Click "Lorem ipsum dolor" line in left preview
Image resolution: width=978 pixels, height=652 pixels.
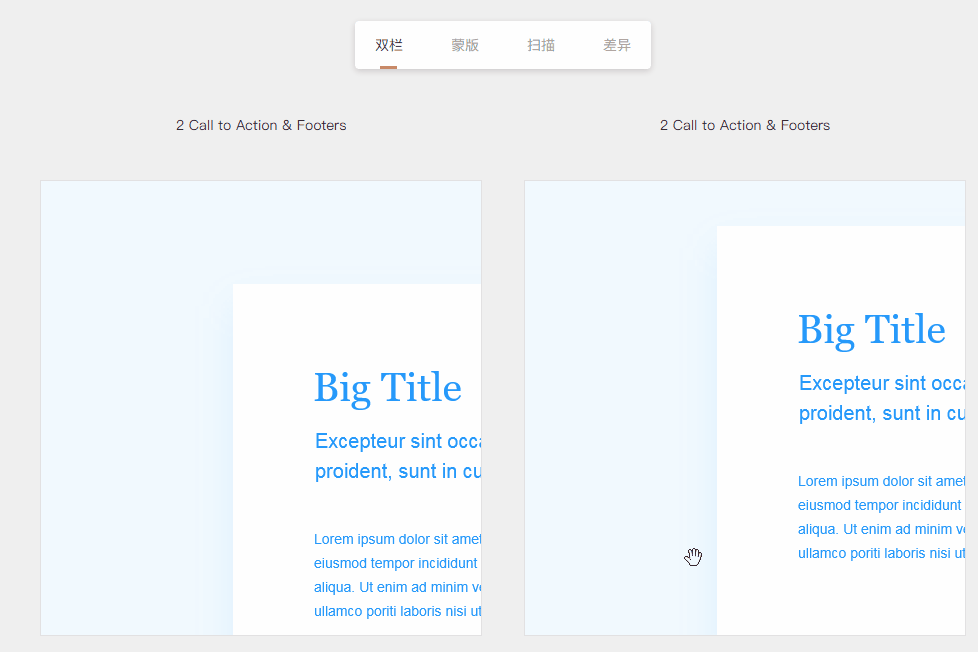pyautogui.click(x=397, y=539)
